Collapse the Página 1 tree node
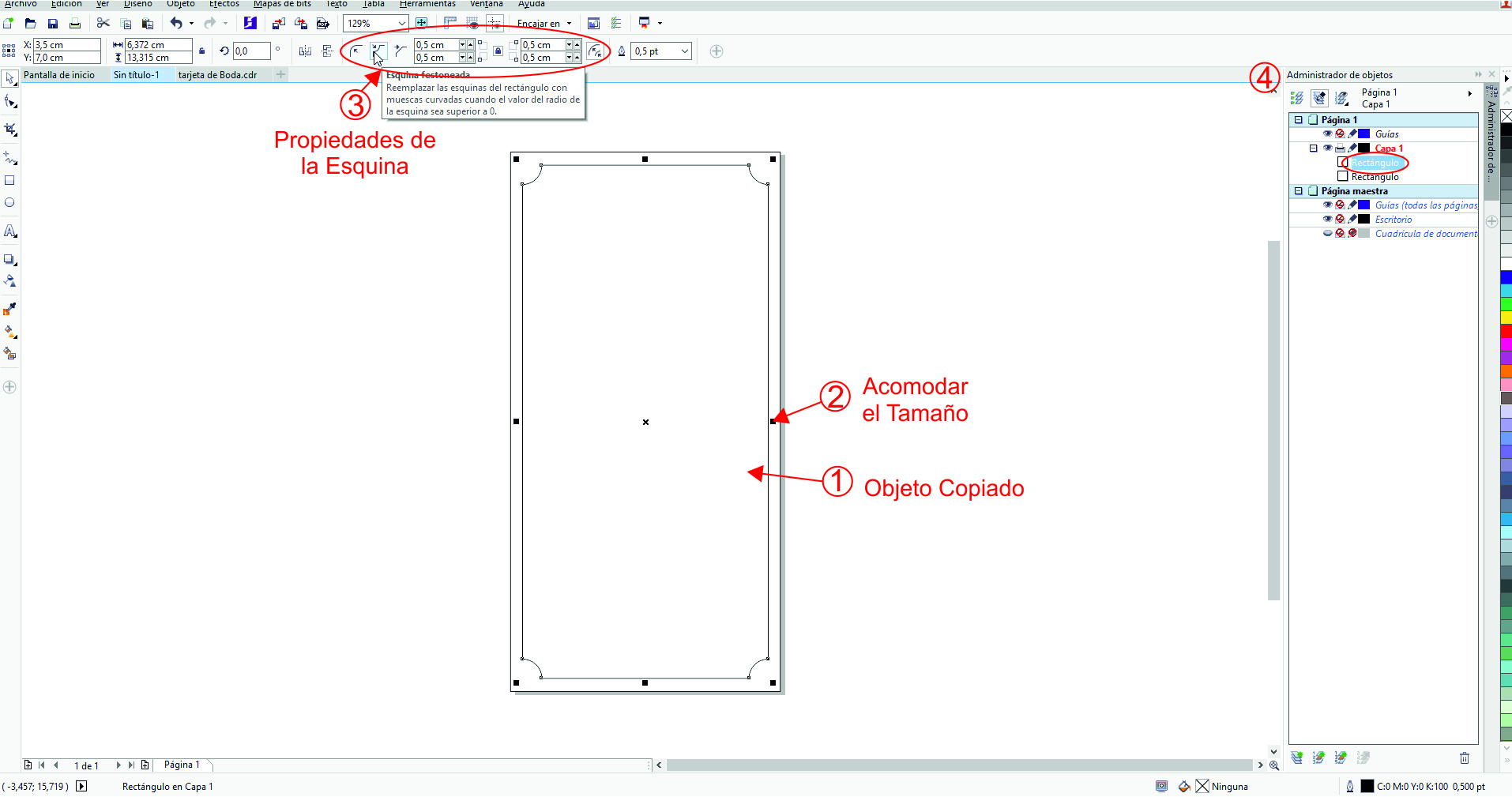1512x797 pixels. tap(1298, 119)
